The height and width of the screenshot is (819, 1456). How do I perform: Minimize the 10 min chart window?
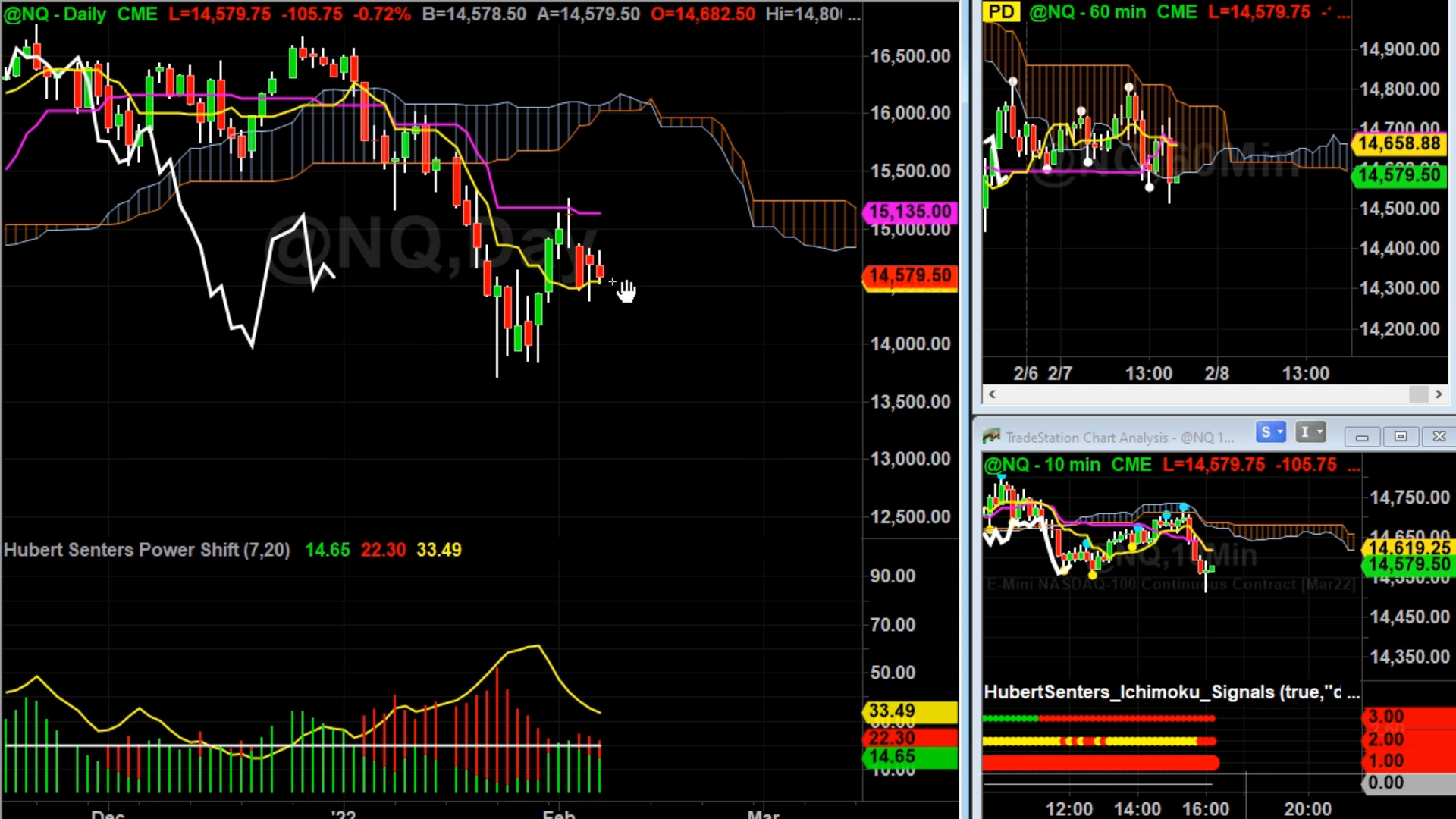(x=1362, y=437)
